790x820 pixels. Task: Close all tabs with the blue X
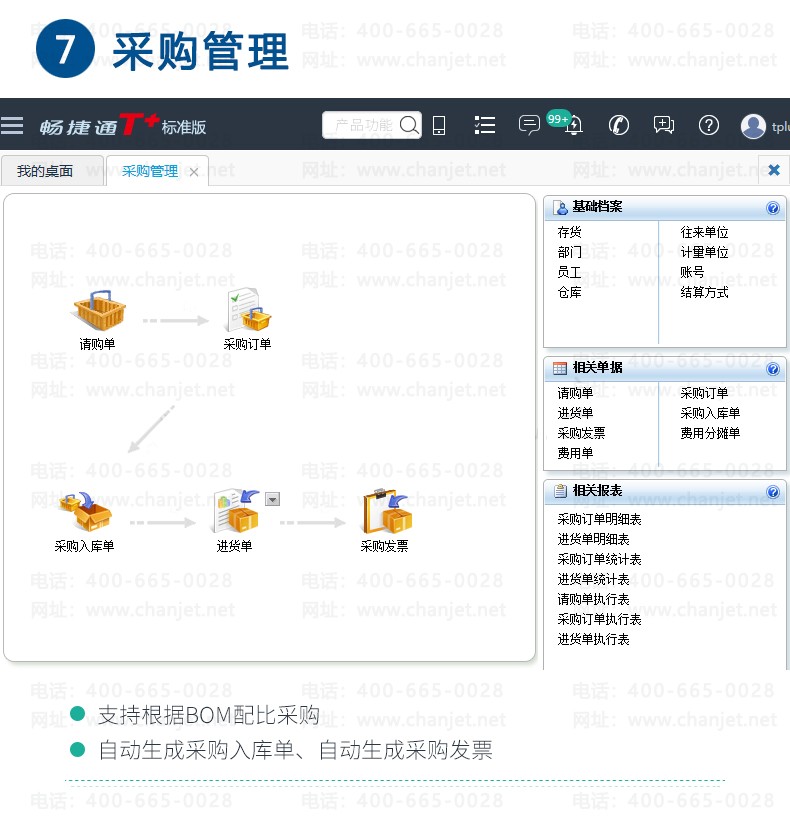[774, 170]
